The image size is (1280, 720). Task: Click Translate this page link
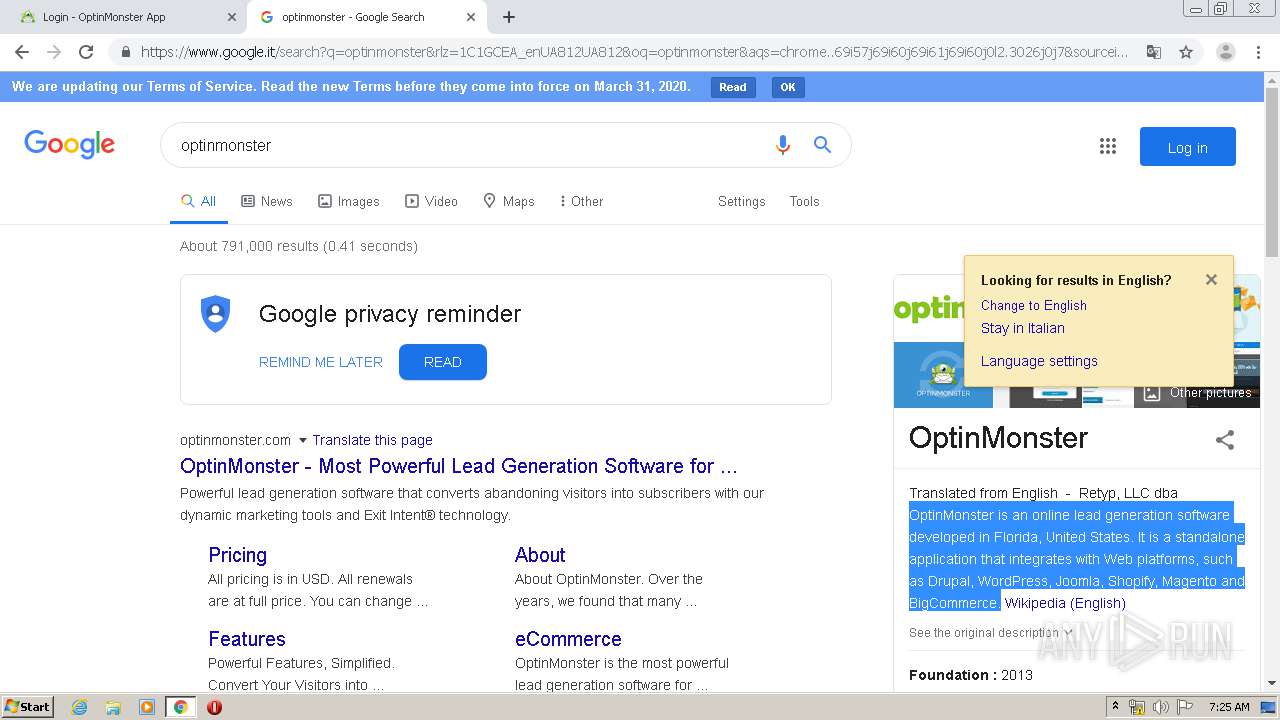[x=372, y=440]
